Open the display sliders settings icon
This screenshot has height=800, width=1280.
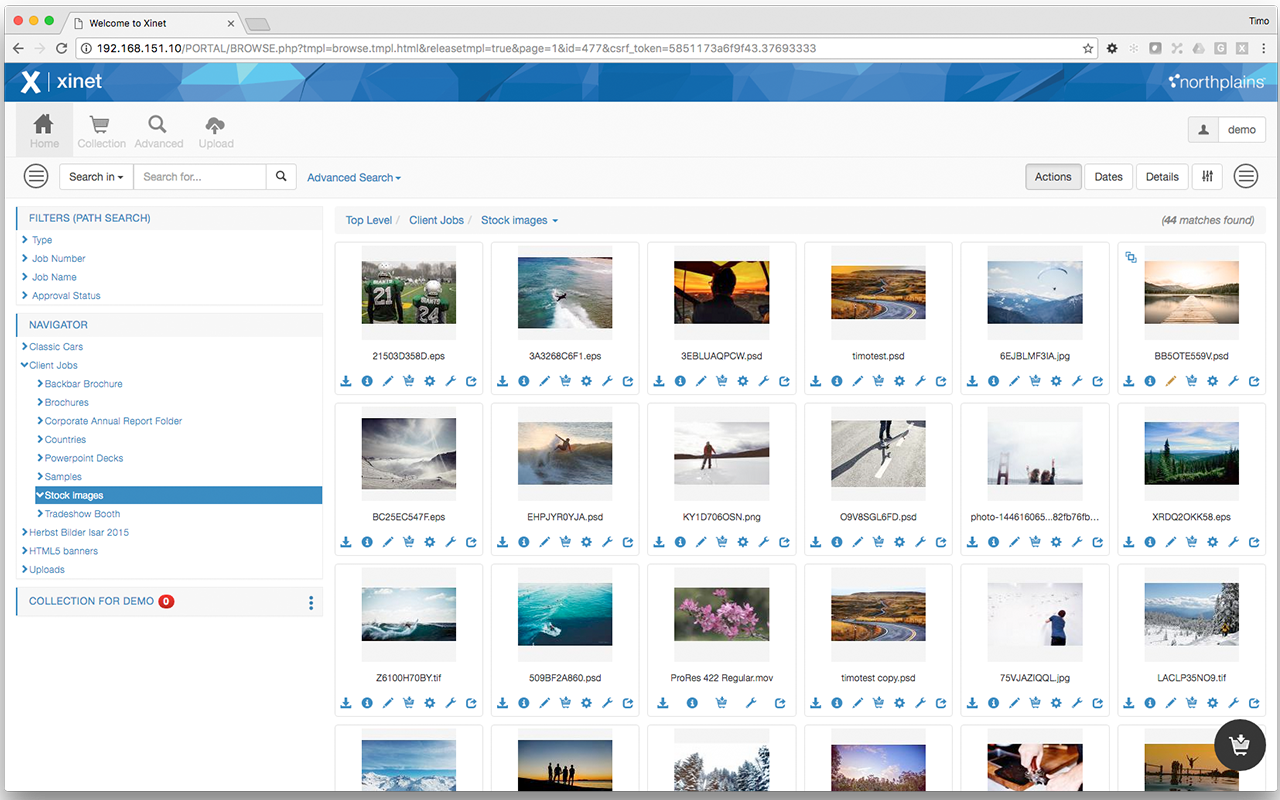click(x=1208, y=177)
